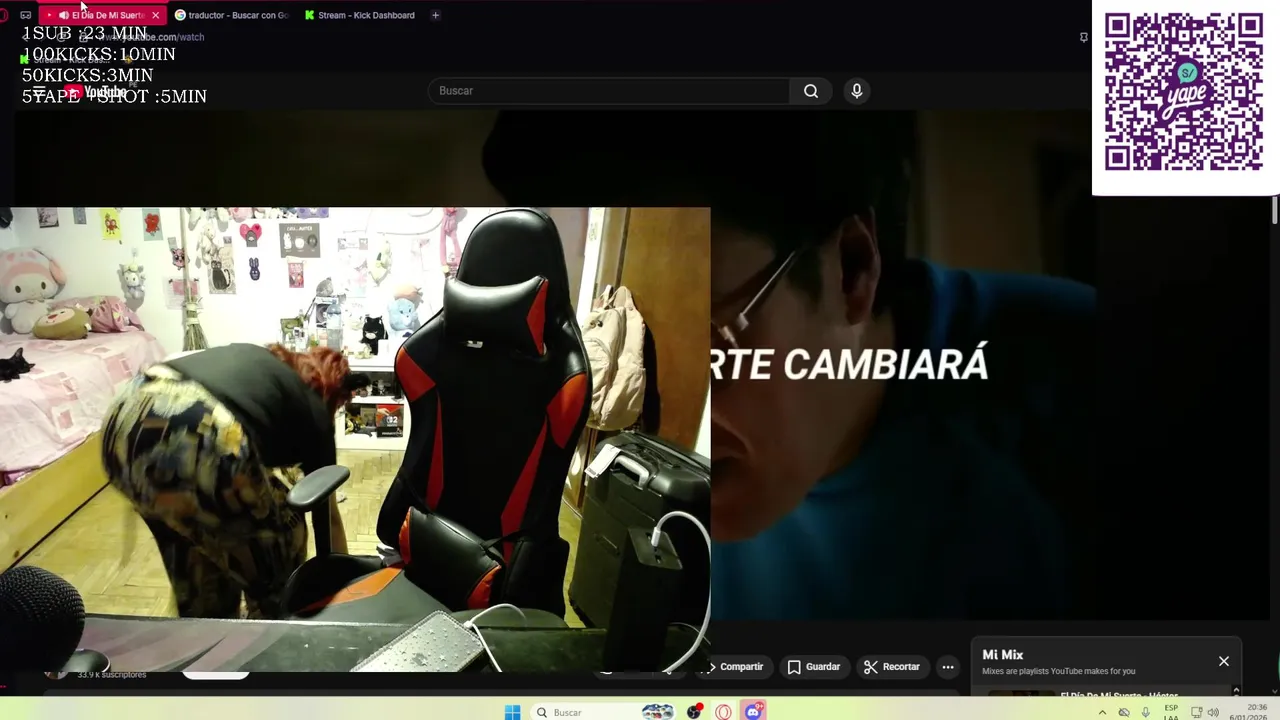
Task: Open OBS Studio taskbar icon
Action: [694, 712]
